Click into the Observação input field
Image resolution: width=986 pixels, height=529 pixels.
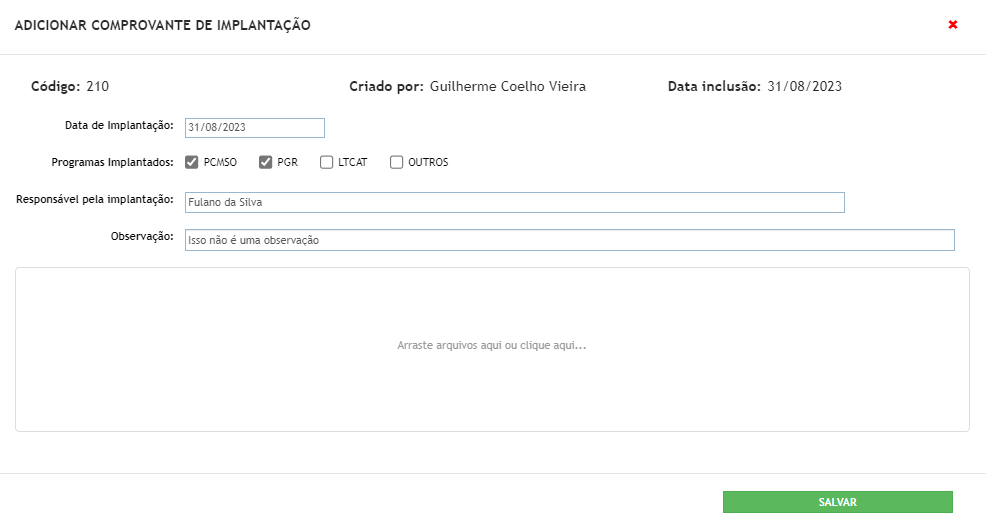coord(570,240)
